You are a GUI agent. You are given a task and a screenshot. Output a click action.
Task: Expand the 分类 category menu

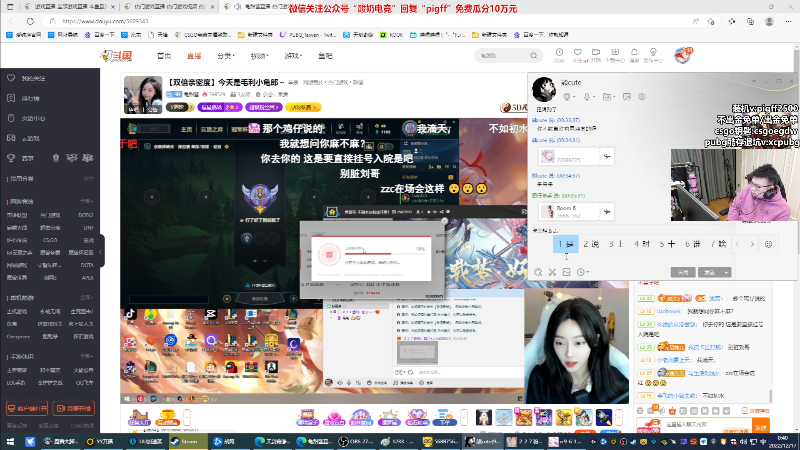point(226,56)
